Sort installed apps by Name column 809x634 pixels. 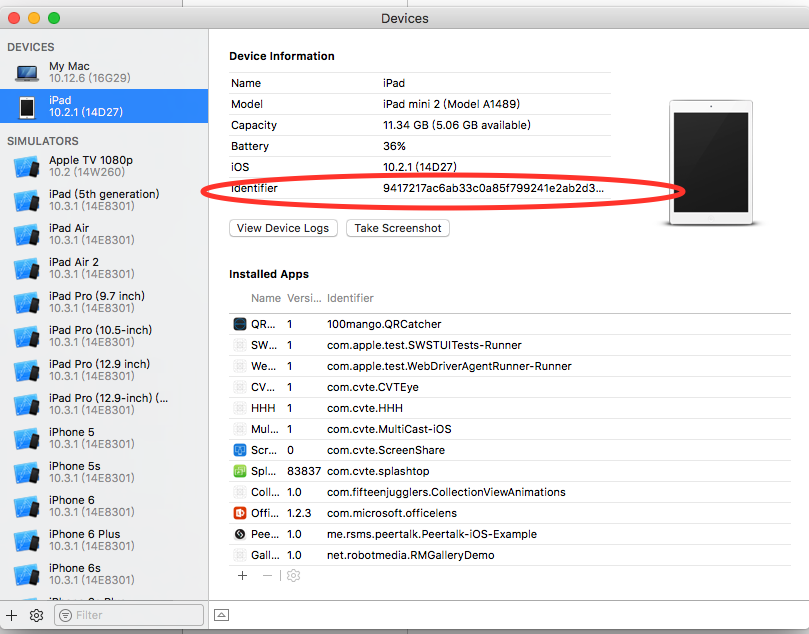pos(266,298)
